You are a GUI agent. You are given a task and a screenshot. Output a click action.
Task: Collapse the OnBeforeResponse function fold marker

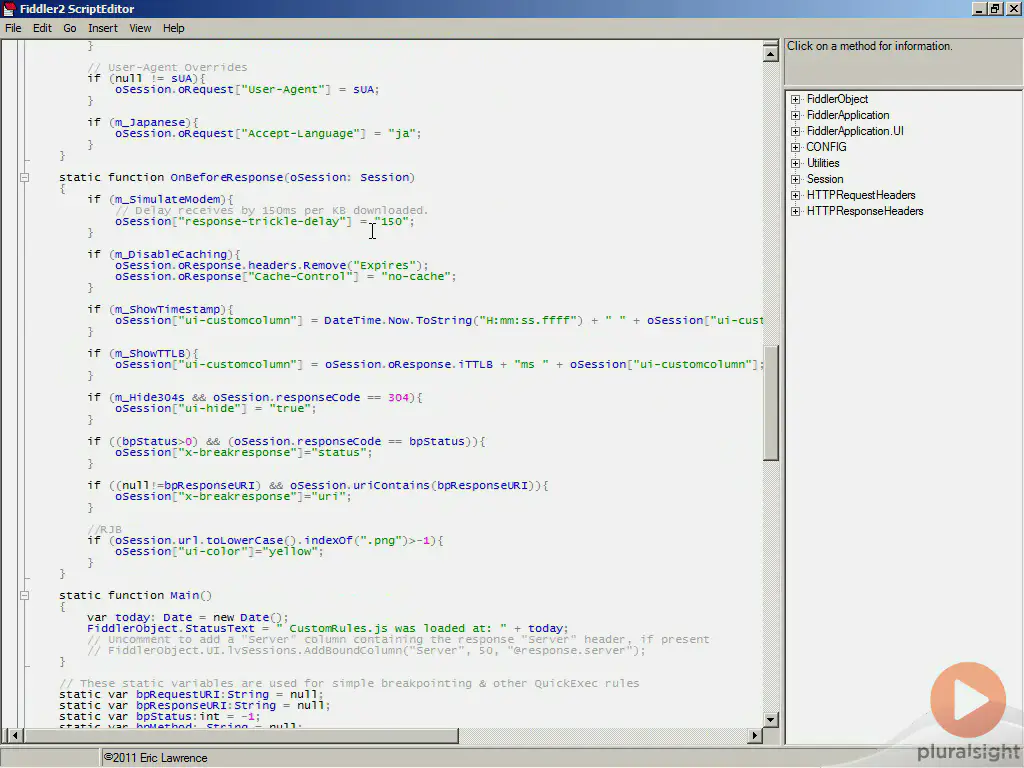[x=24, y=177]
